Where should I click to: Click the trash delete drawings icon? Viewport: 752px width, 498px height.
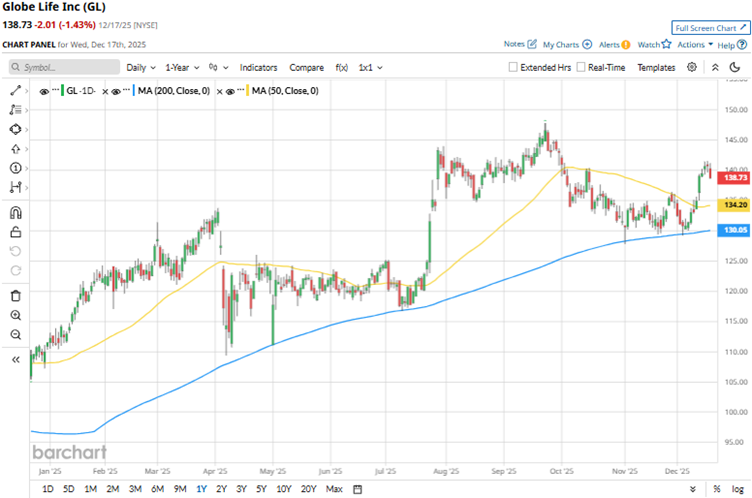click(x=15, y=295)
